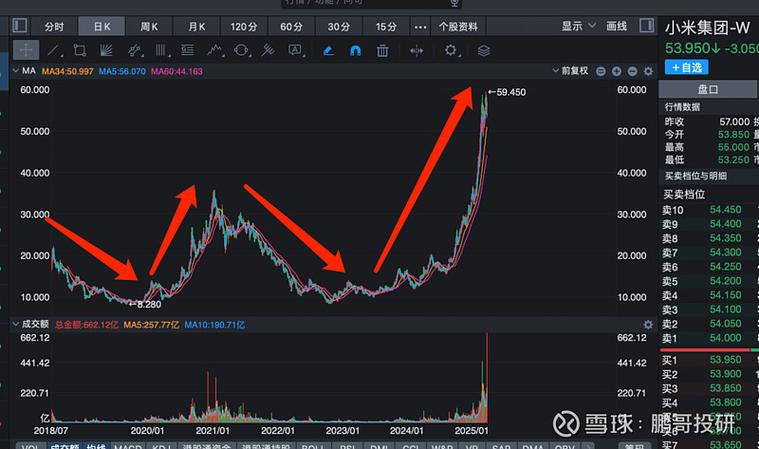The height and width of the screenshot is (449, 759).
Task: Select the text annotation tool
Action: coord(295,50)
